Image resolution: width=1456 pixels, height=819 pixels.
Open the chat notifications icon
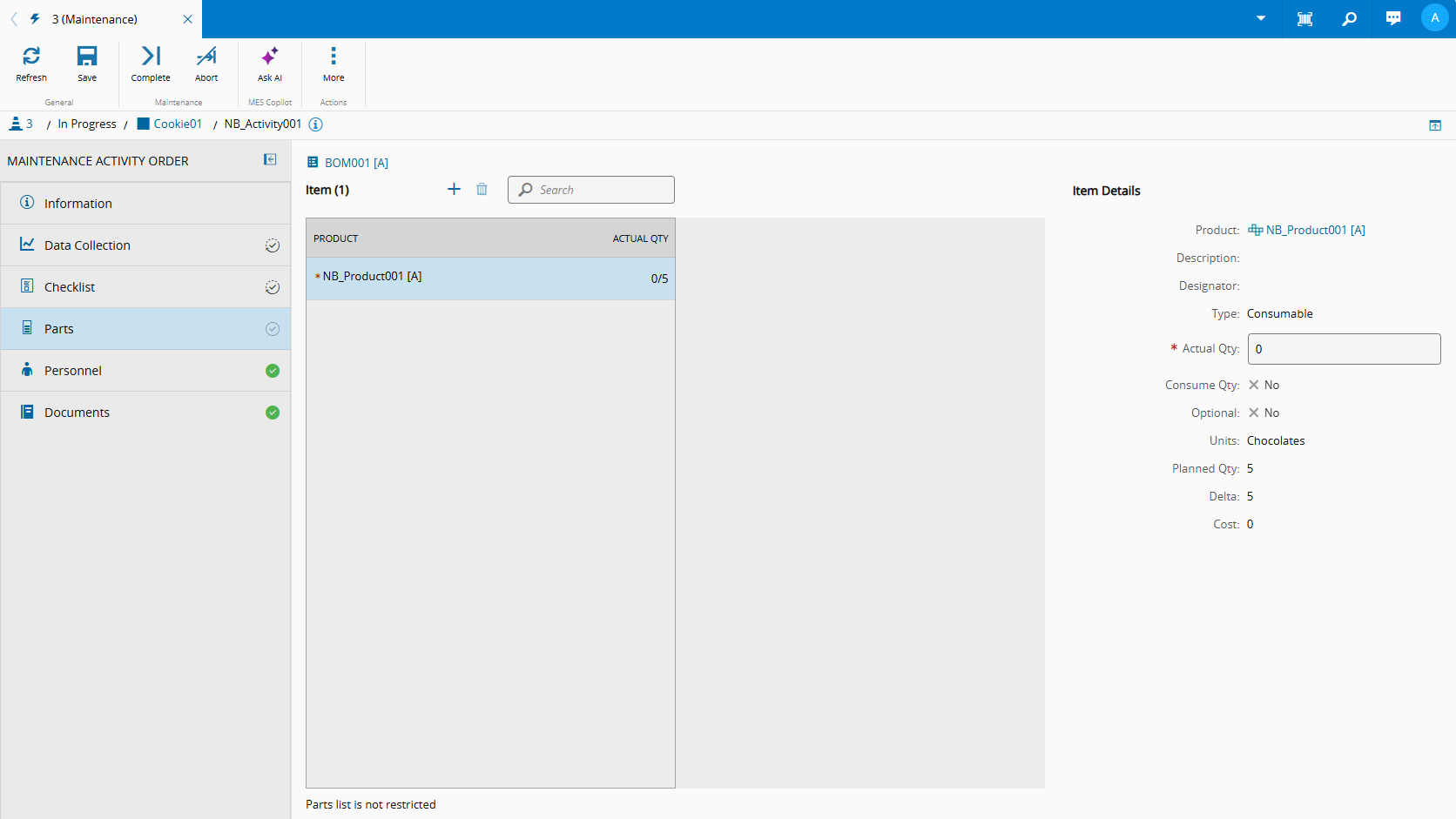1393,19
